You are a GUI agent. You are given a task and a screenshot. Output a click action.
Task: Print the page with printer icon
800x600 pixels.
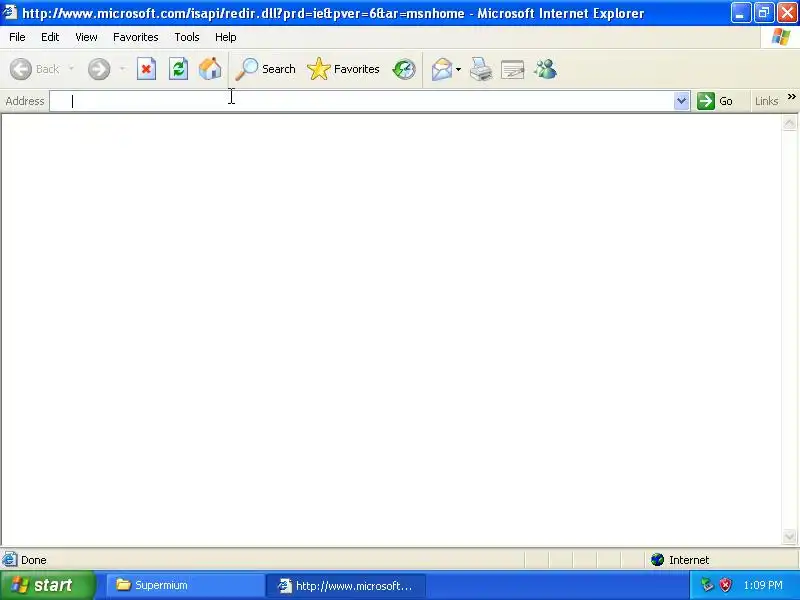coord(481,69)
